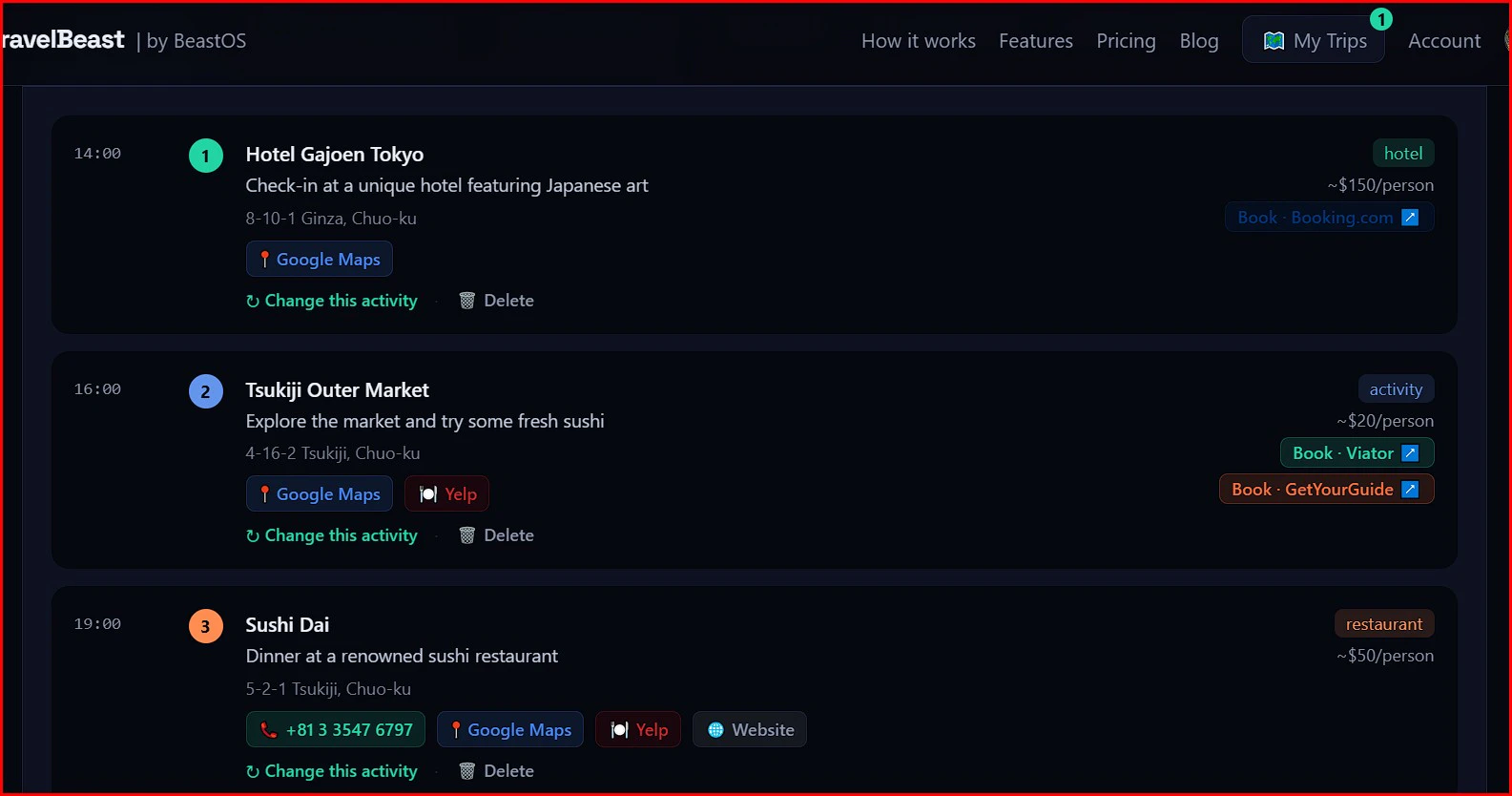Click the ~$50/person price
The width and height of the screenshot is (1512, 796).
tap(1385, 656)
